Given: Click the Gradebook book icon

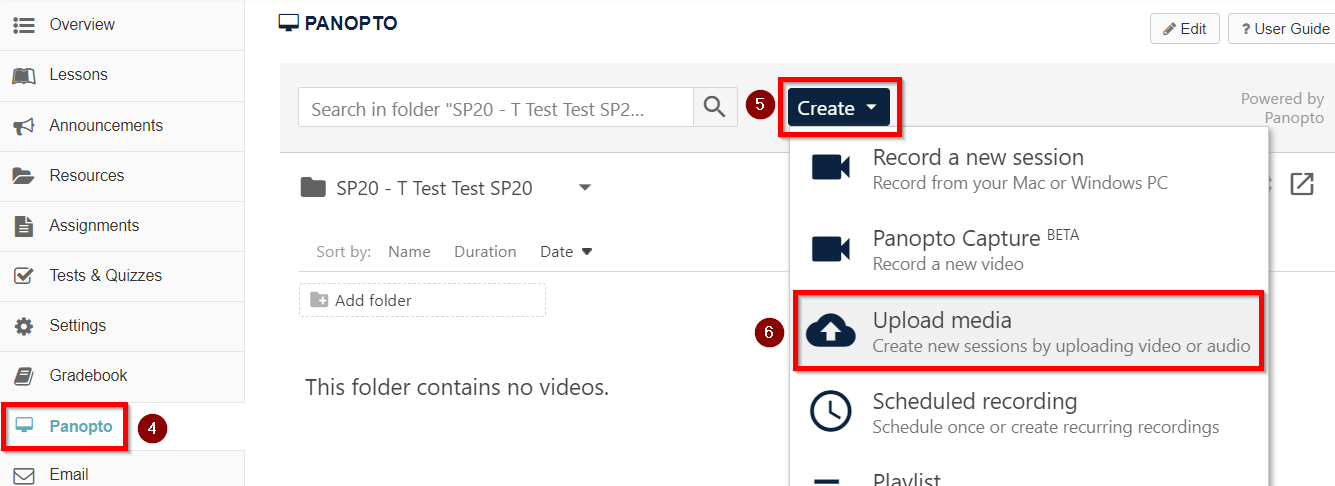Looking at the screenshot, I should coord(24,376).
